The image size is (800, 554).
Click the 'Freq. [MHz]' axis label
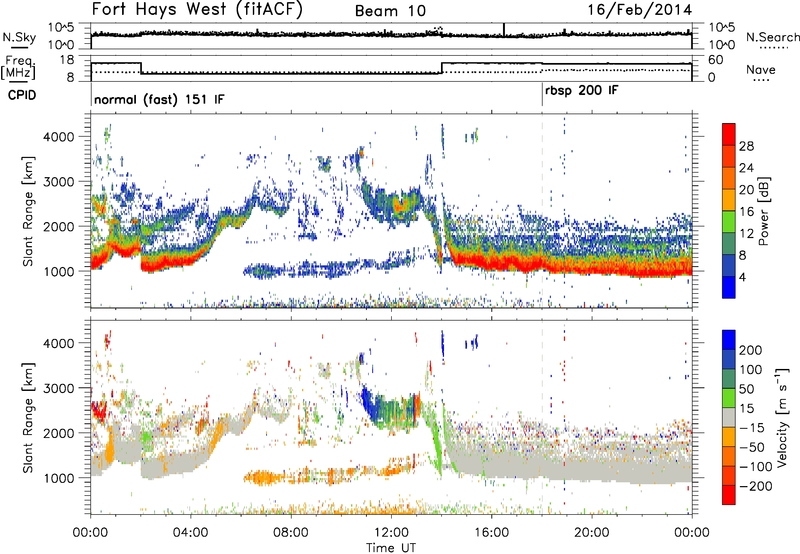point(19,67)
